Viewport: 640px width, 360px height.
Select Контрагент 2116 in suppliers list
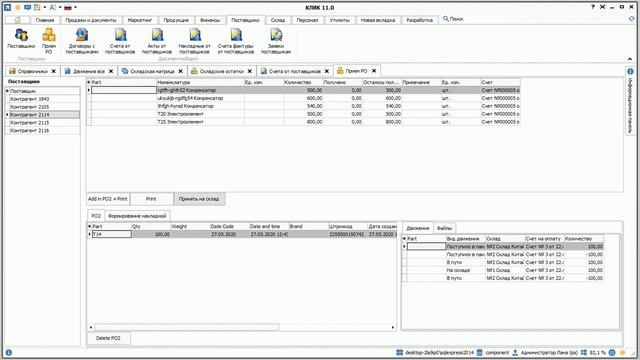(x=42, y=130)
